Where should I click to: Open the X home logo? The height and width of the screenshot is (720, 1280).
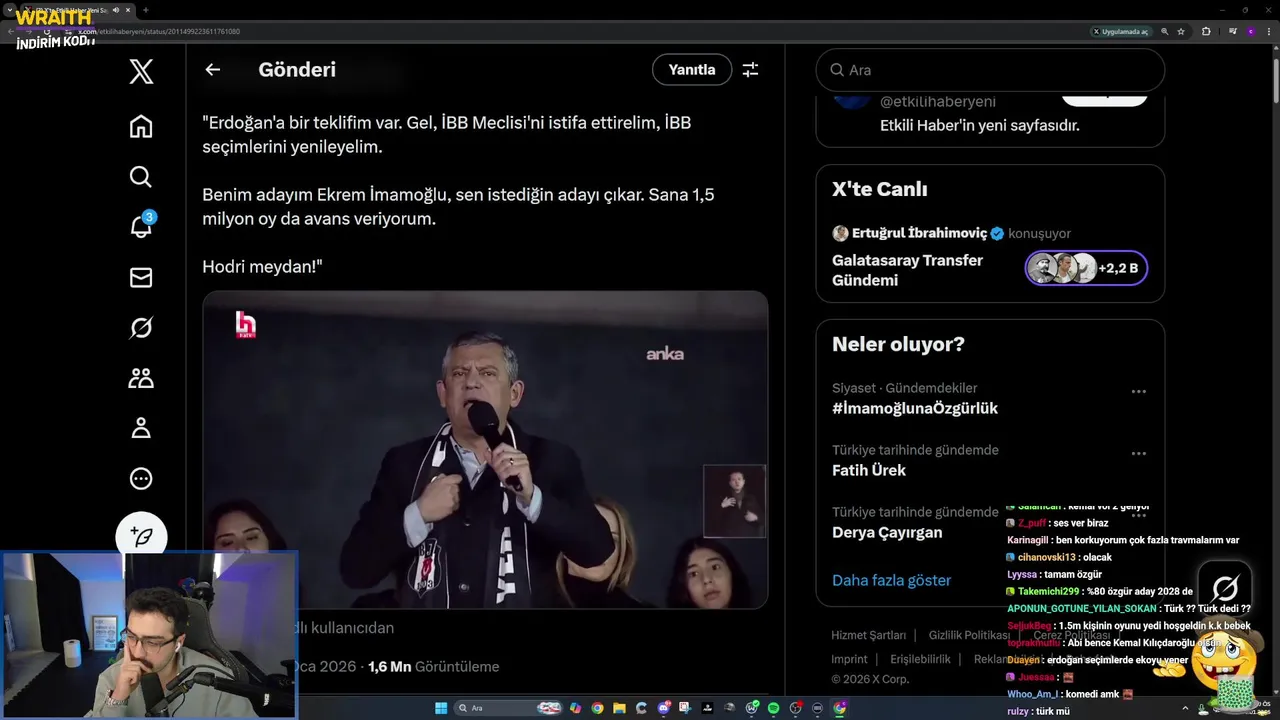coord(141,71)
